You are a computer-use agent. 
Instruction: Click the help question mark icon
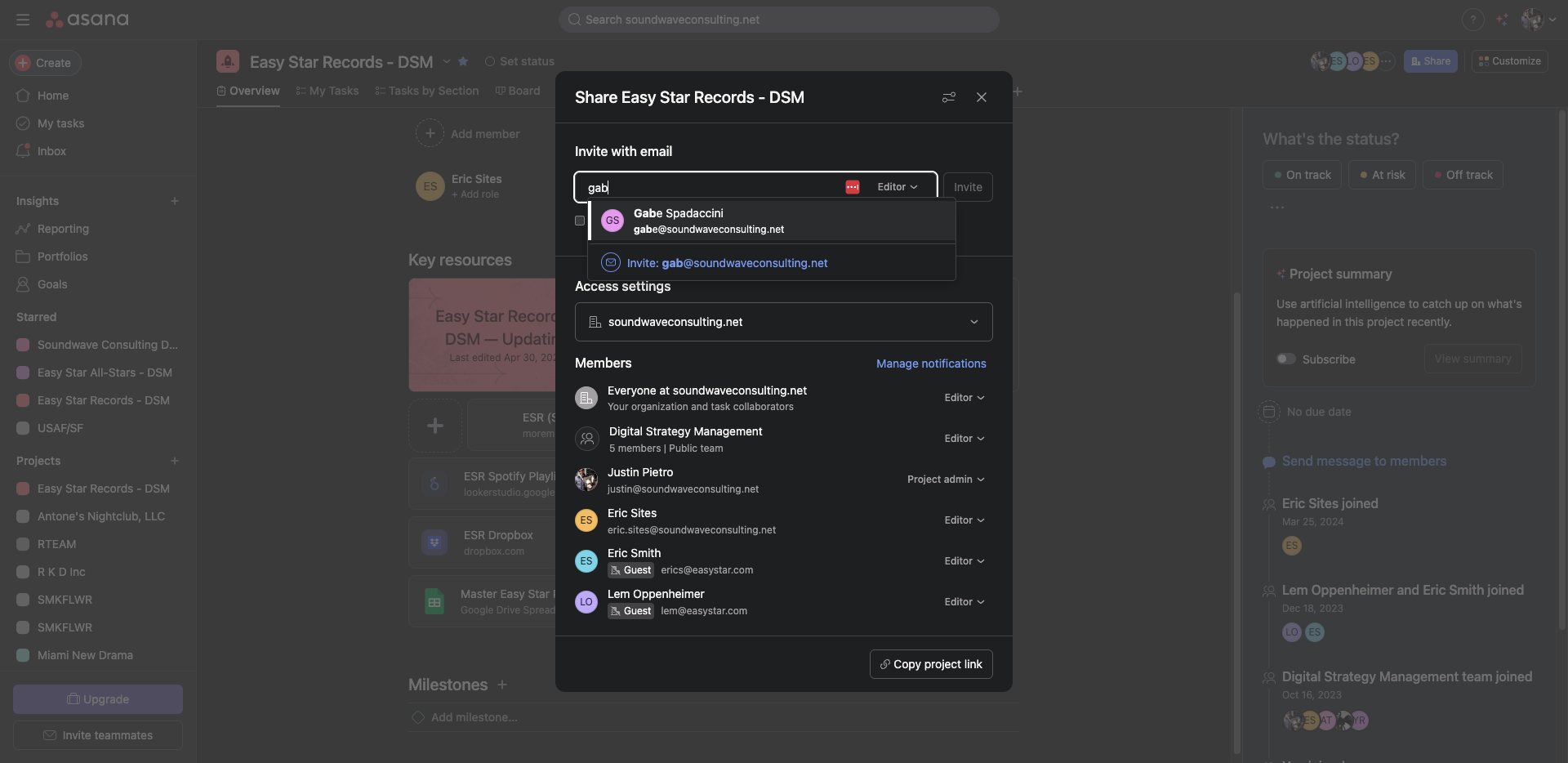click(x=1472, y=20)
